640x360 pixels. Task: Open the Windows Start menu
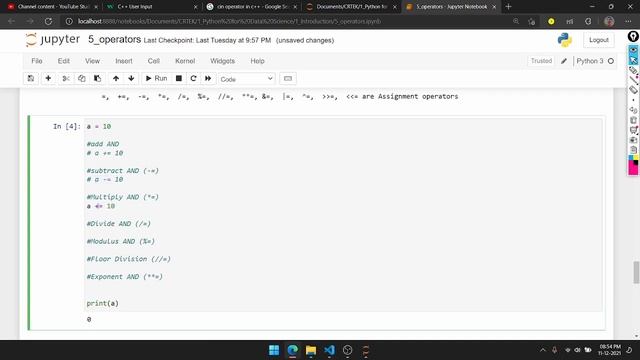(274, 350)
